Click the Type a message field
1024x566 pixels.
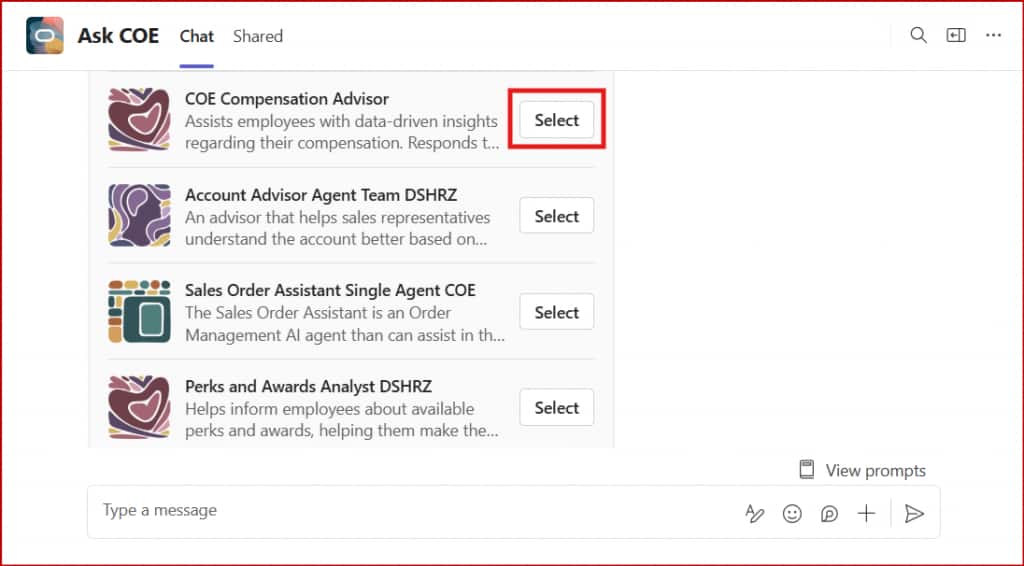pos(400,511)
